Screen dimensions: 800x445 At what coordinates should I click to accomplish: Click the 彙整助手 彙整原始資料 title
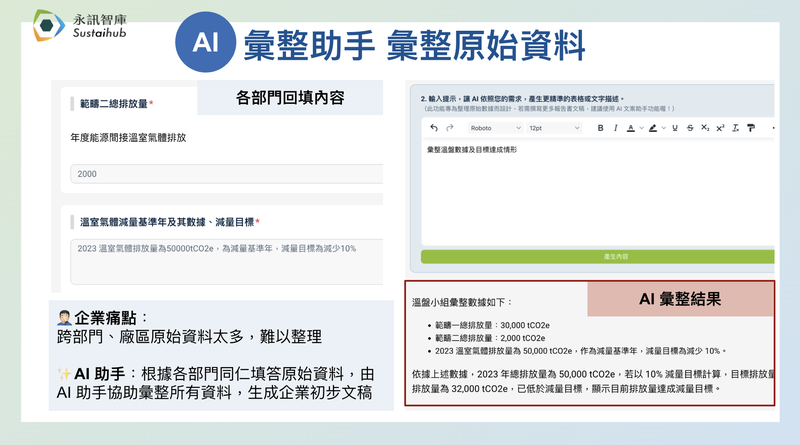[414, 46]
